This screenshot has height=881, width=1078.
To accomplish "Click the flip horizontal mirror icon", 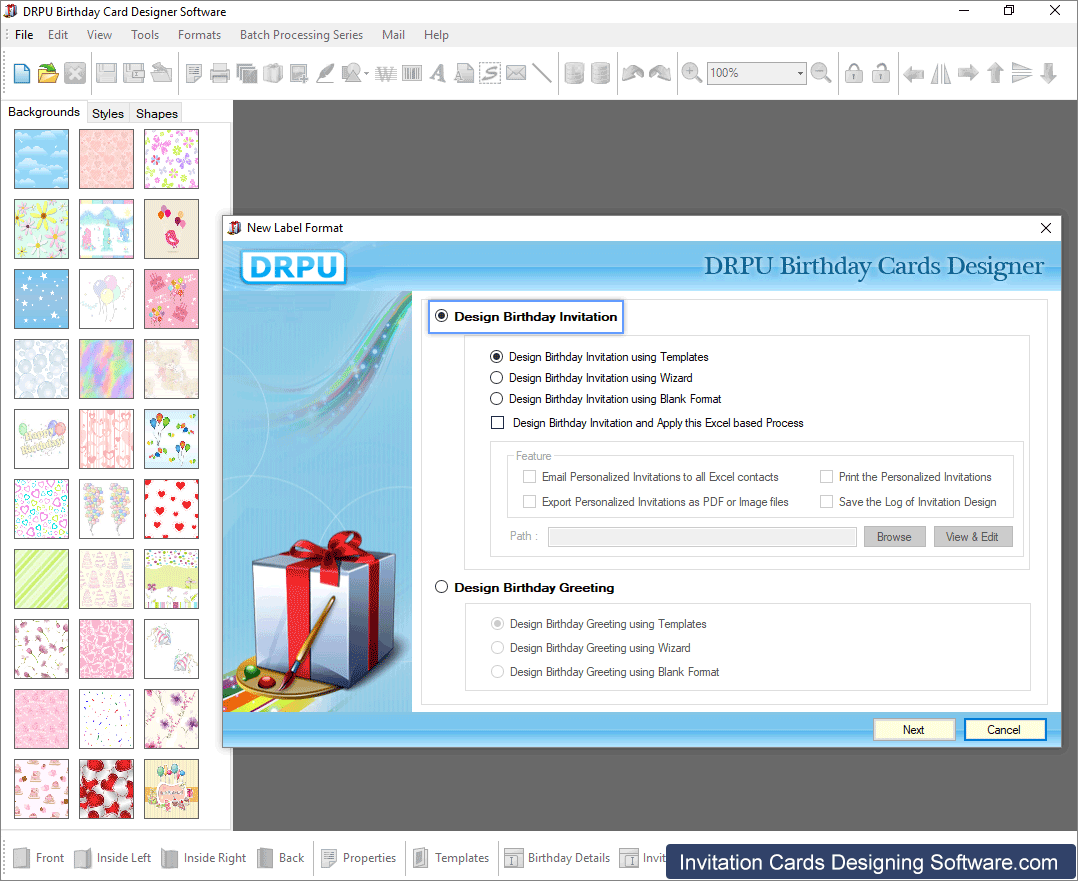I will click(x=940, y=73).
